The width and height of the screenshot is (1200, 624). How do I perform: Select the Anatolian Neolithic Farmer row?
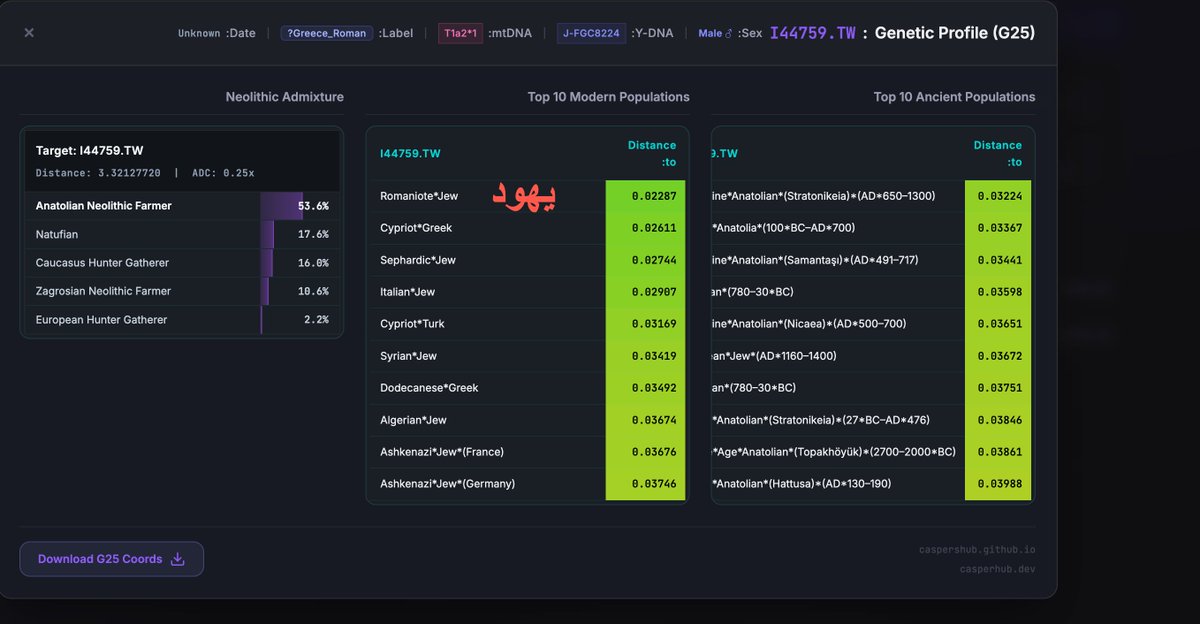click(x=181, y=206)
